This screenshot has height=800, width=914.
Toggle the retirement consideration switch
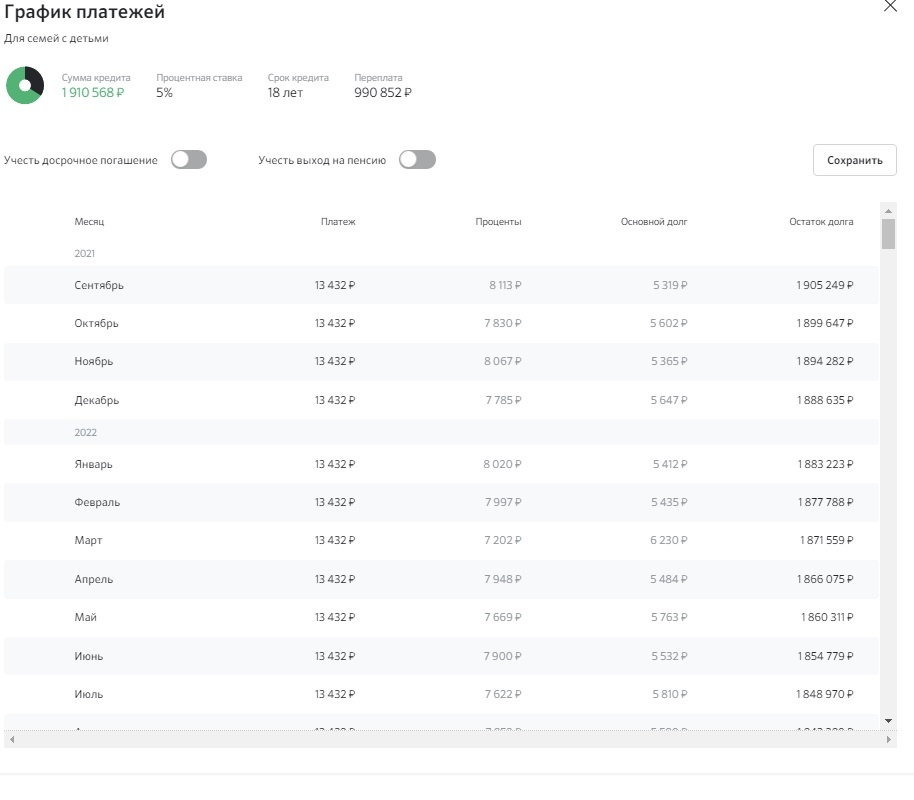click(x=417, y=160)
